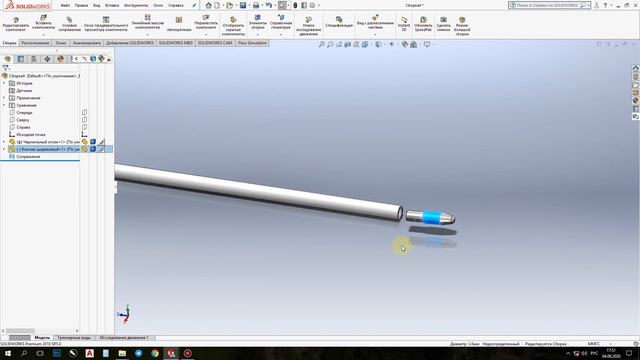The height and width of the screenshot is (360, 640).
Task: Click the Smart Fasteners (Автокрепежи) icon
Action: pyautogui.click(x=179, y=20)
